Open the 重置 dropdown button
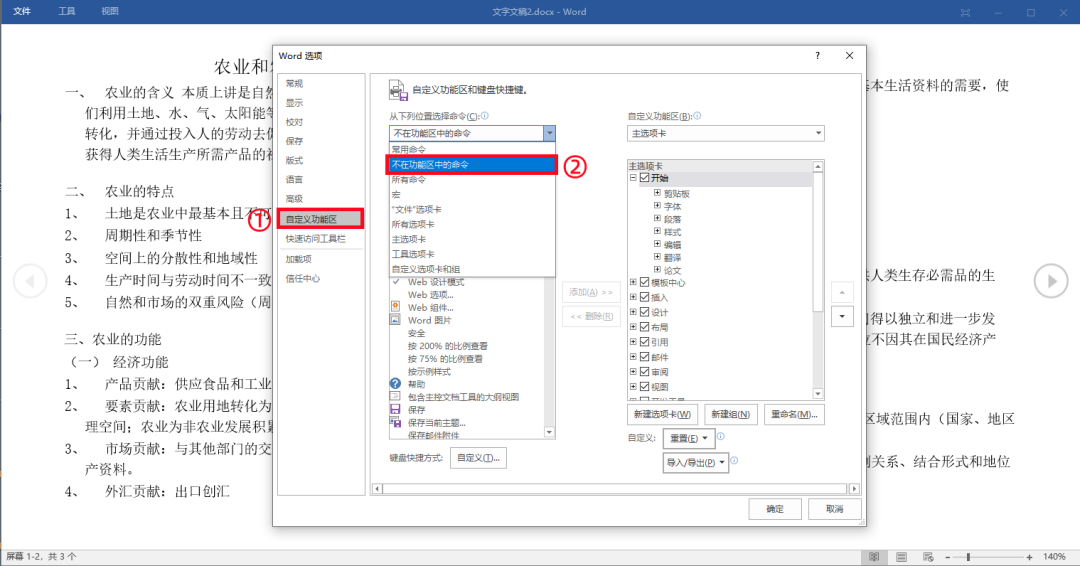The image size is (1080, 566). (x=689, y=438)
